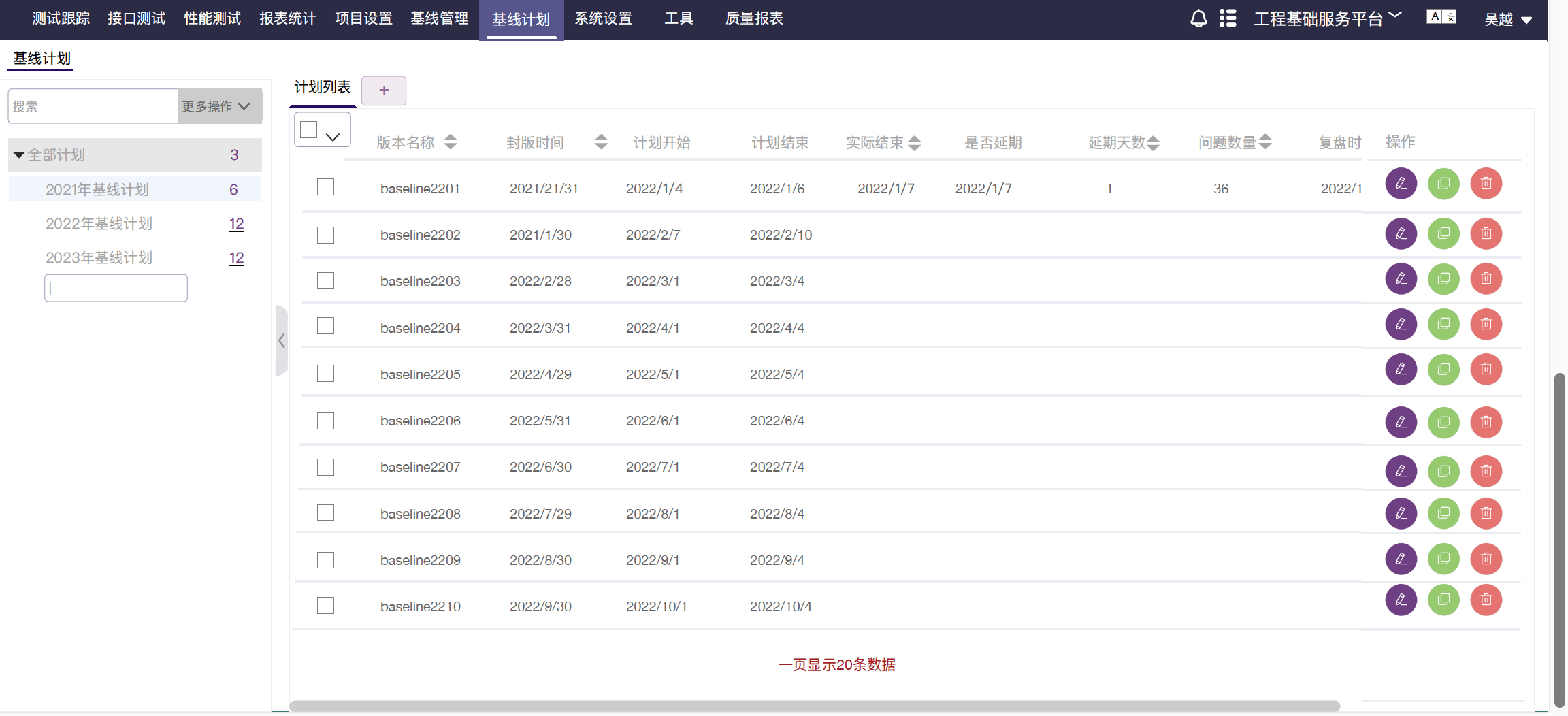Delete the baseline2209 plan

pyautogui.click(x=1486, y=559)
